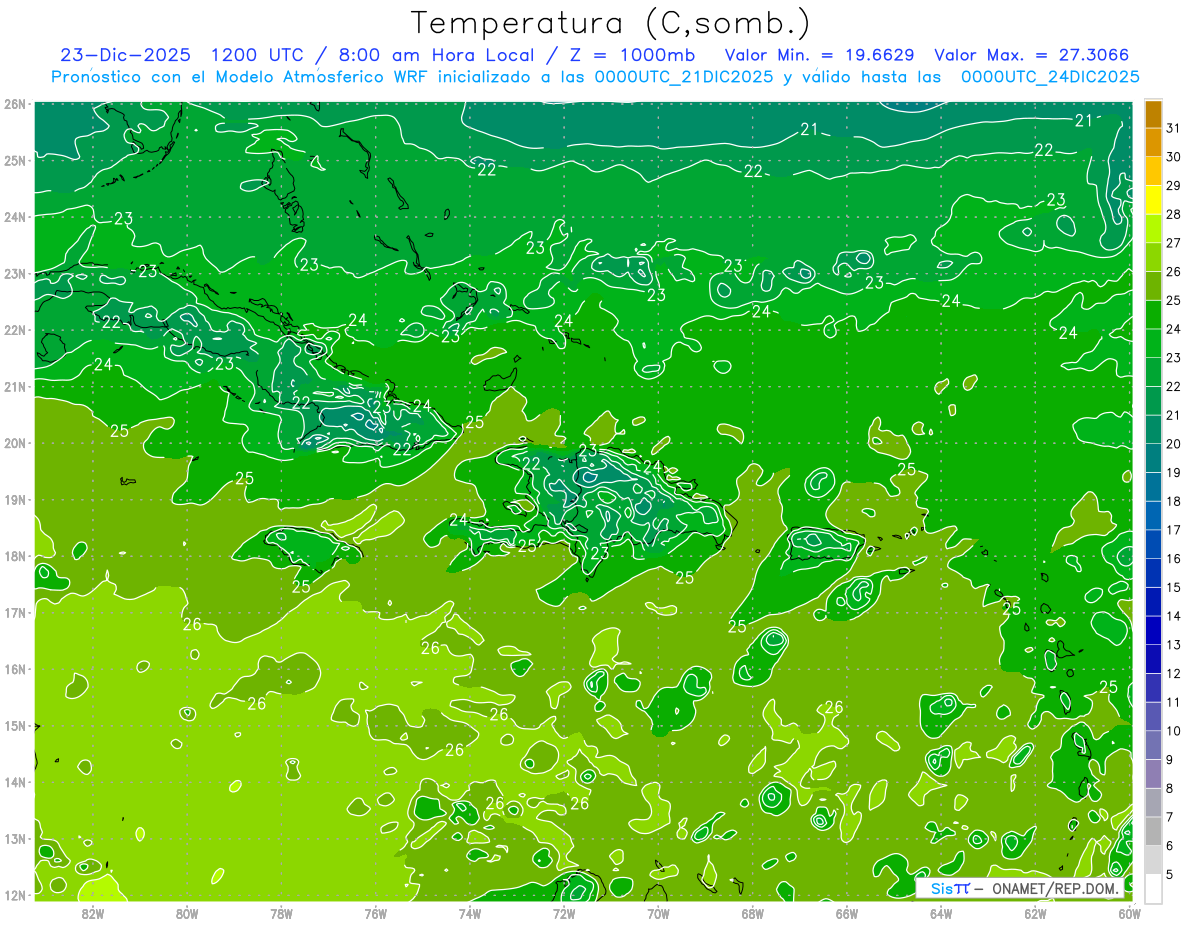1200x927 pixels.
Task: Click the "16" label on the color scale
Action: point(1173,559)
